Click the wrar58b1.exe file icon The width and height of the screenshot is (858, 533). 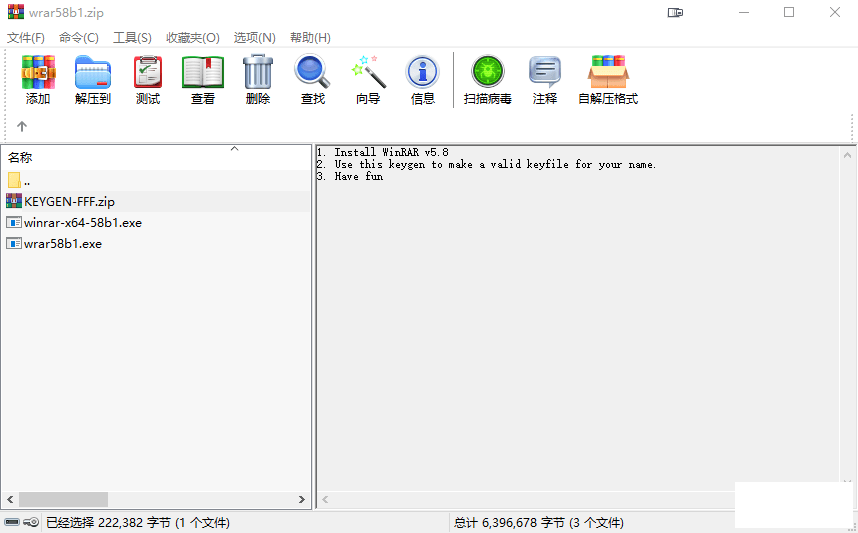(x=14, y=244)
